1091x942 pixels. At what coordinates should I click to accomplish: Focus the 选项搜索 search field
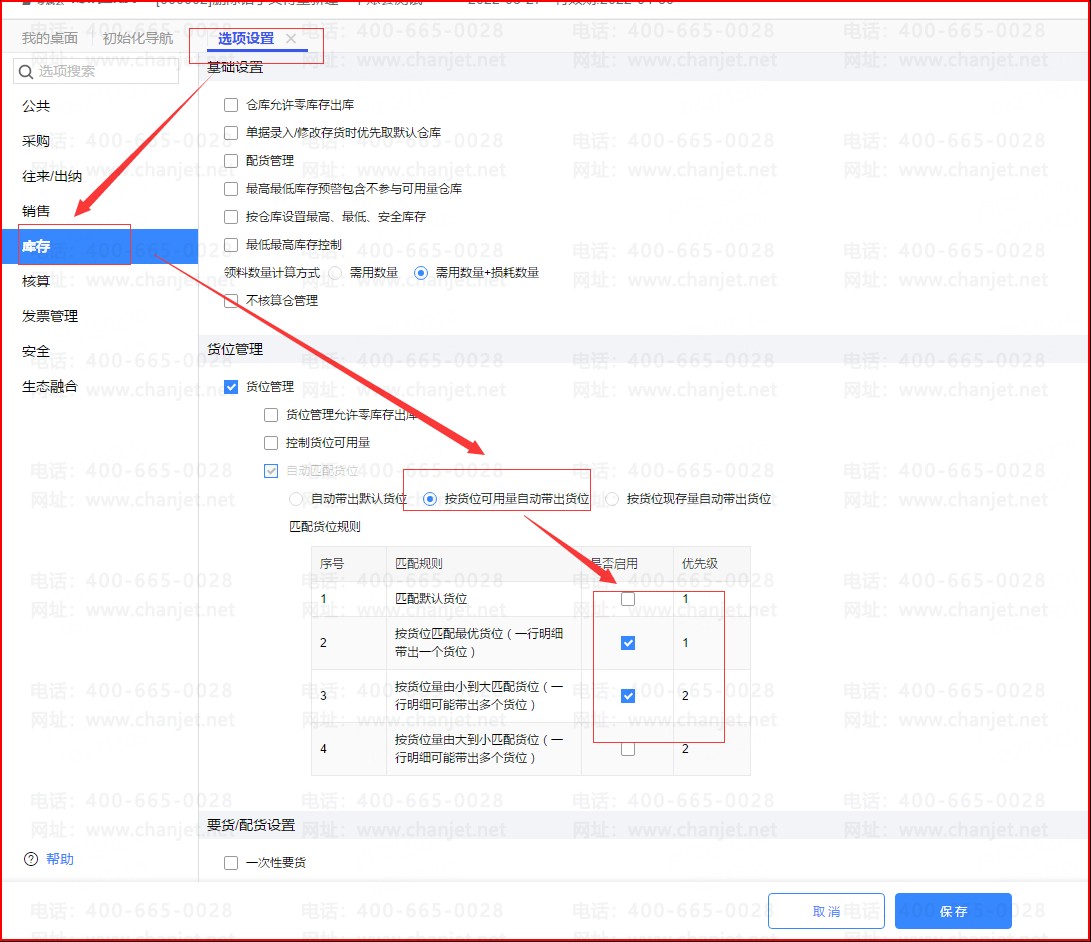pyautogui.click(x=96, y=72)
